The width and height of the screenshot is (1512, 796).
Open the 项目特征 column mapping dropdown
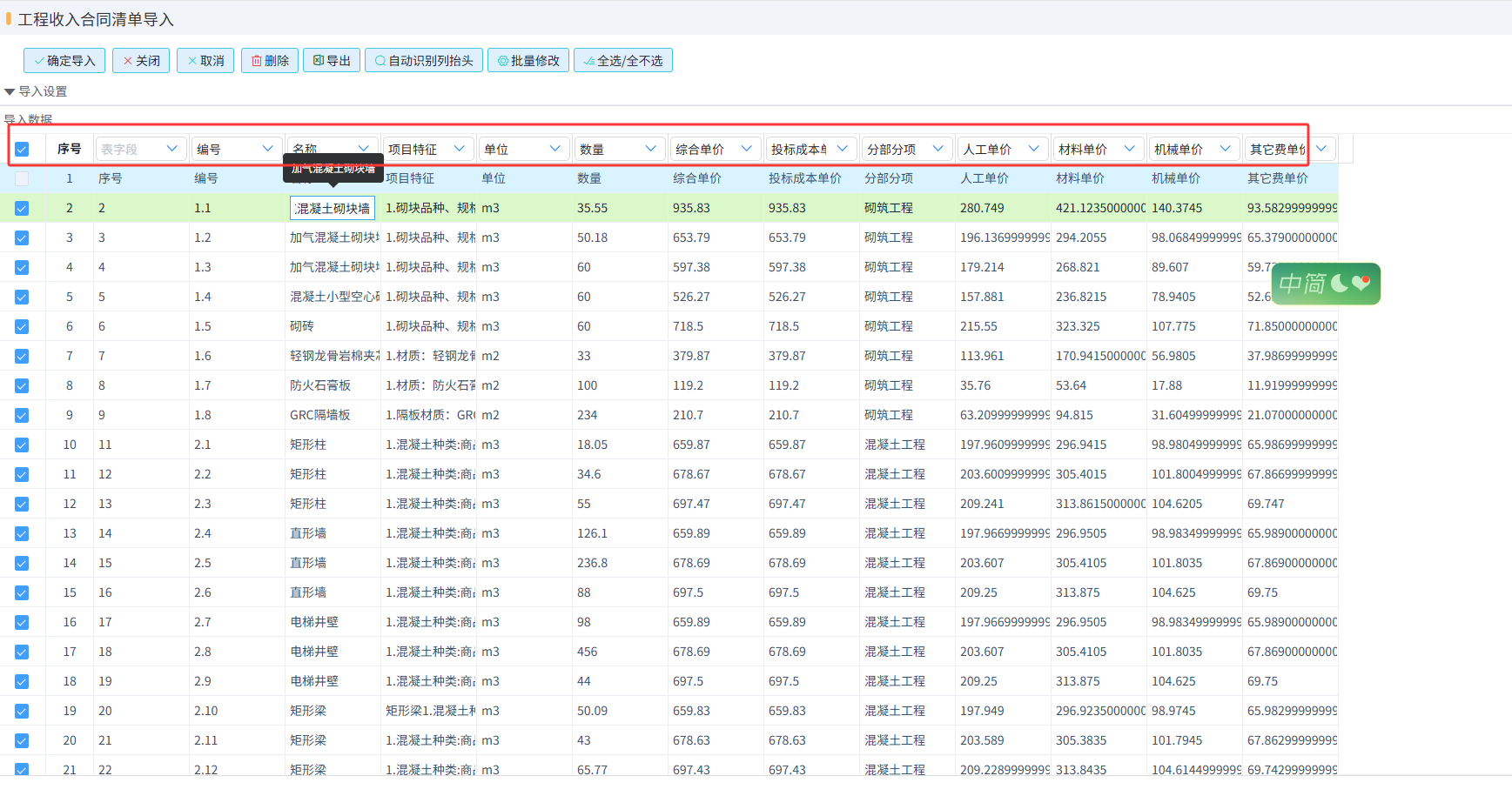(x=428, y=149)
